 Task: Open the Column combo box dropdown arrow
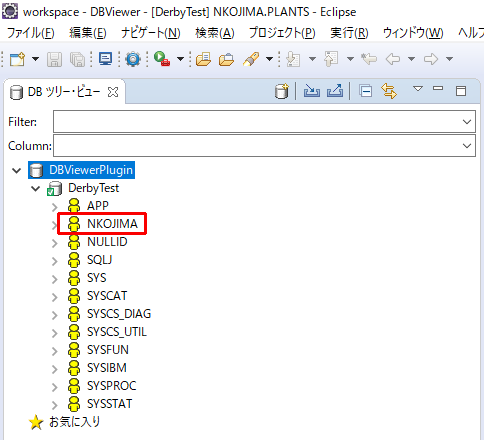(x=467, y=146)
